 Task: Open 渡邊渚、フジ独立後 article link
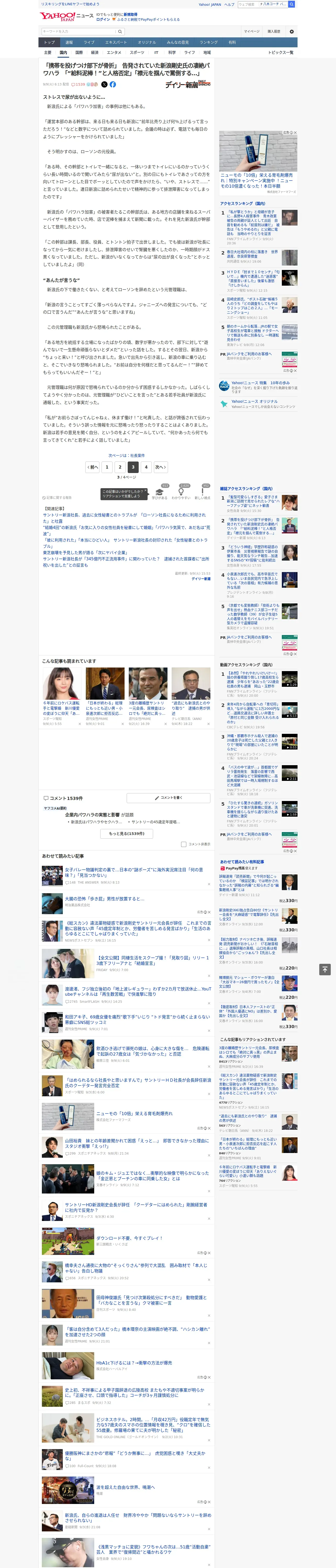[x=138, y=991]
